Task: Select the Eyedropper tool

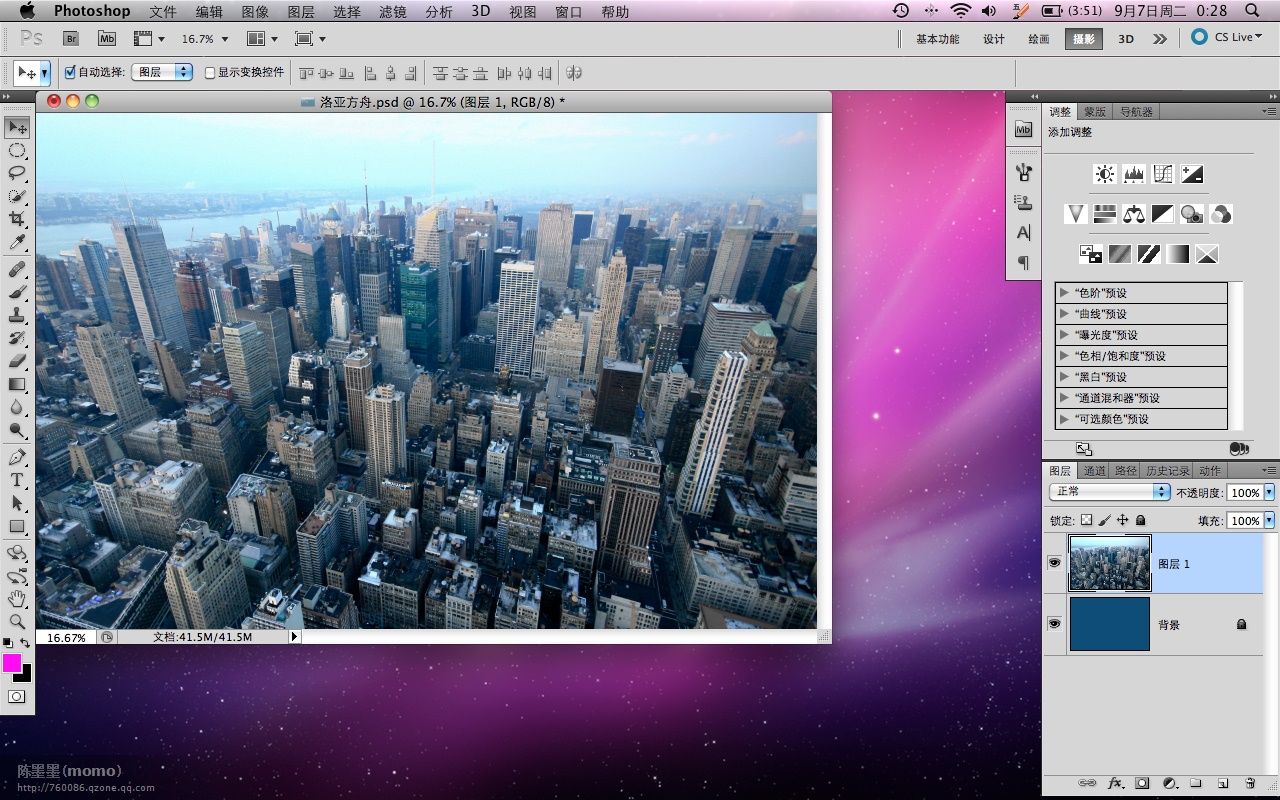Action: (17, 242)
